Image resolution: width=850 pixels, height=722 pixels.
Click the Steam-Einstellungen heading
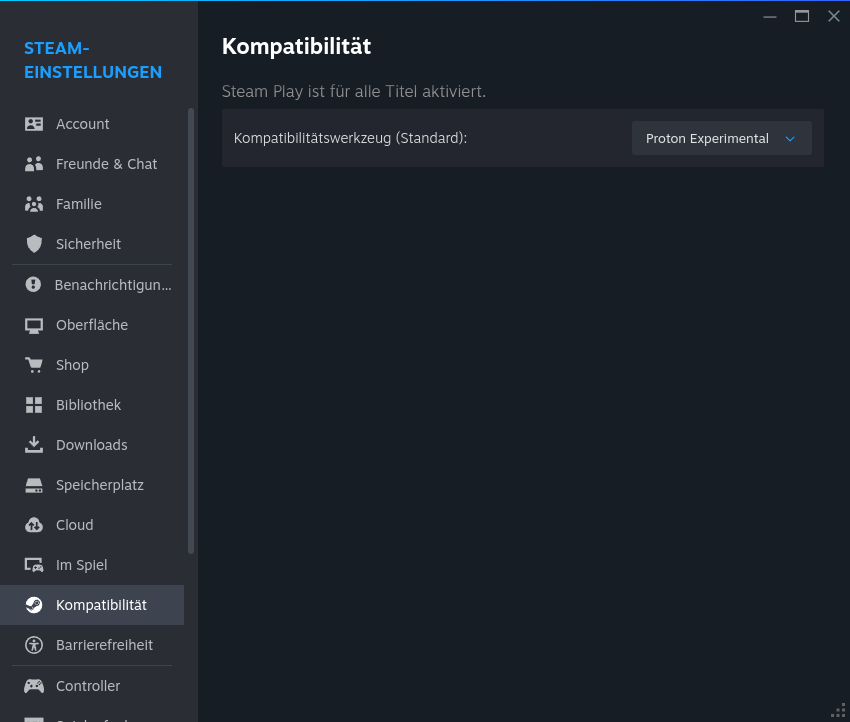pyautogui.click(x=93, y=60)
